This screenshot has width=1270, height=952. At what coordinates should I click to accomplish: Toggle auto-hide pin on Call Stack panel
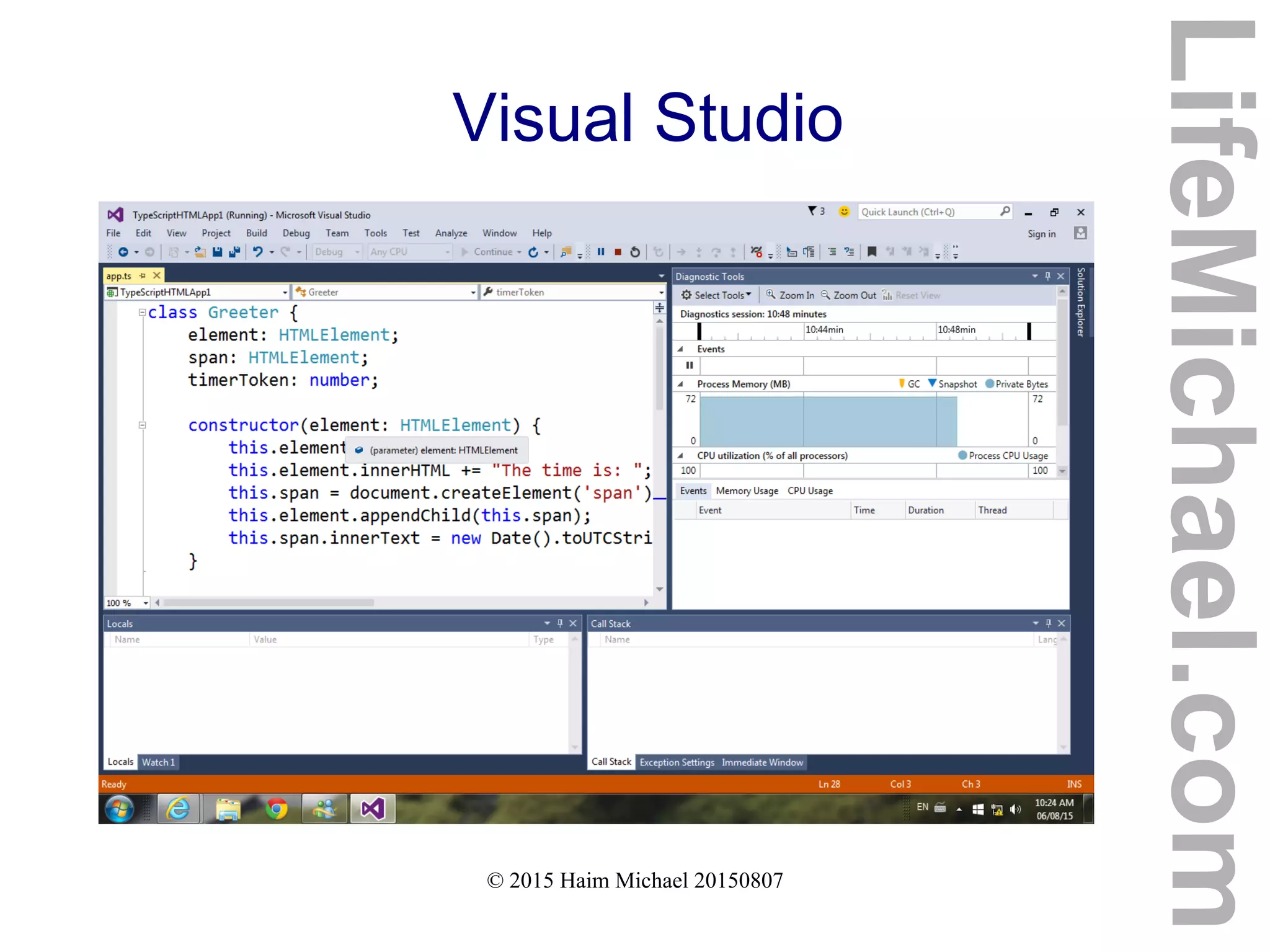pos(1049,623)
